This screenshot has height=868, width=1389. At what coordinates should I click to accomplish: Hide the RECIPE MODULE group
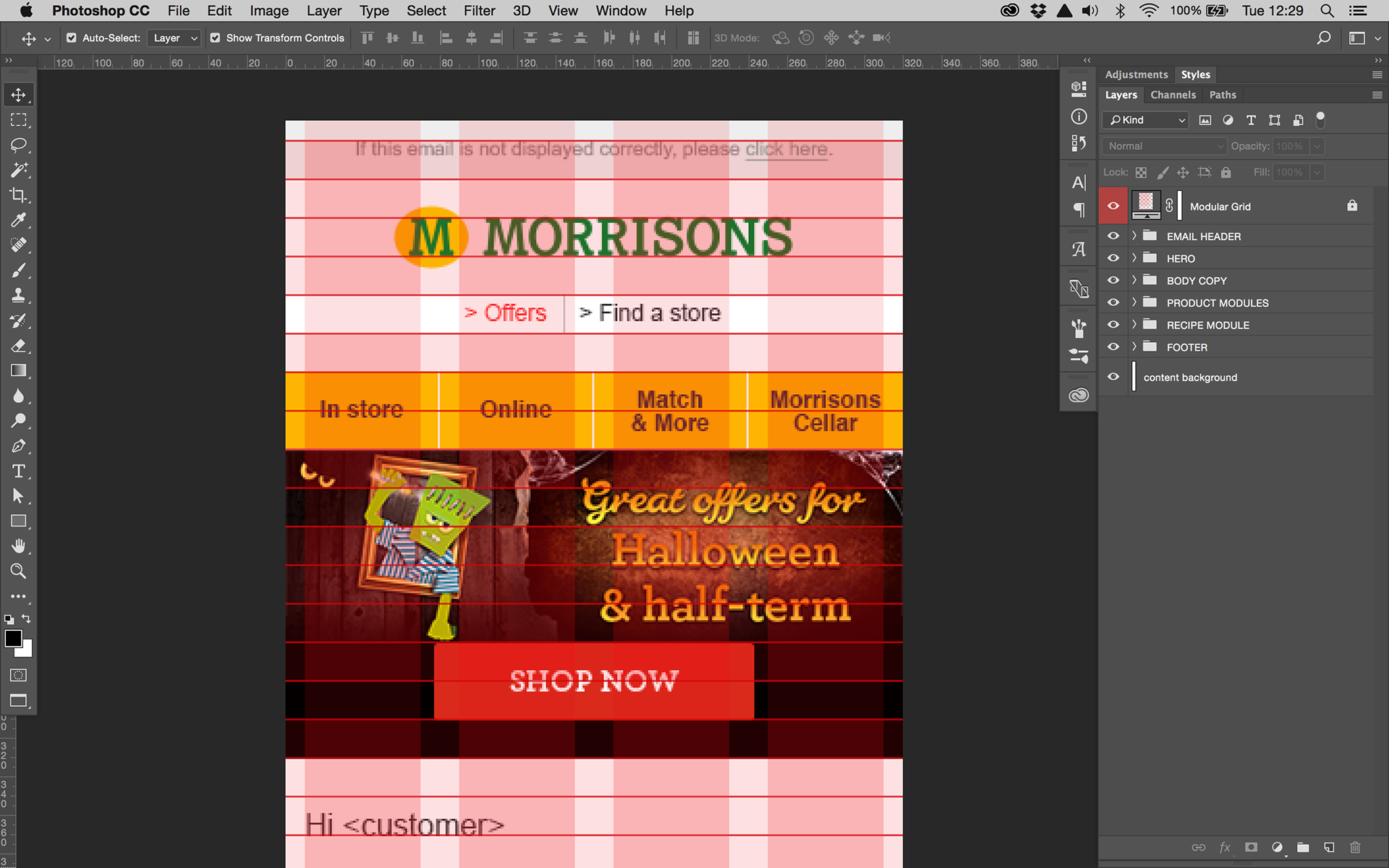tap(1113, 325)
